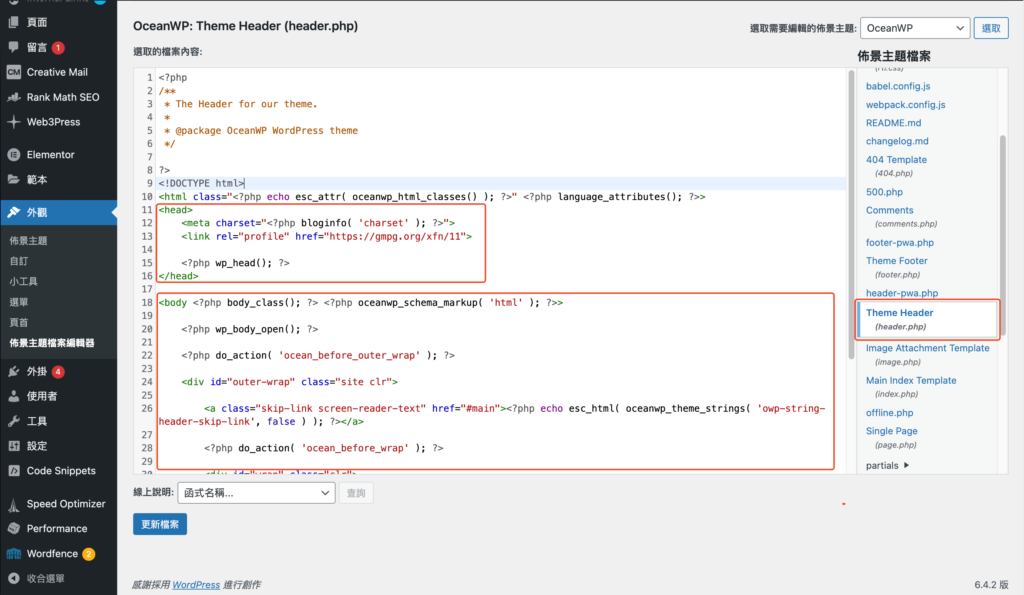Image resolution: width=1024 pixels, height=595 pixels.
Task: Open footer-pwa.php in file list
Action: click(x=900, y=242)
